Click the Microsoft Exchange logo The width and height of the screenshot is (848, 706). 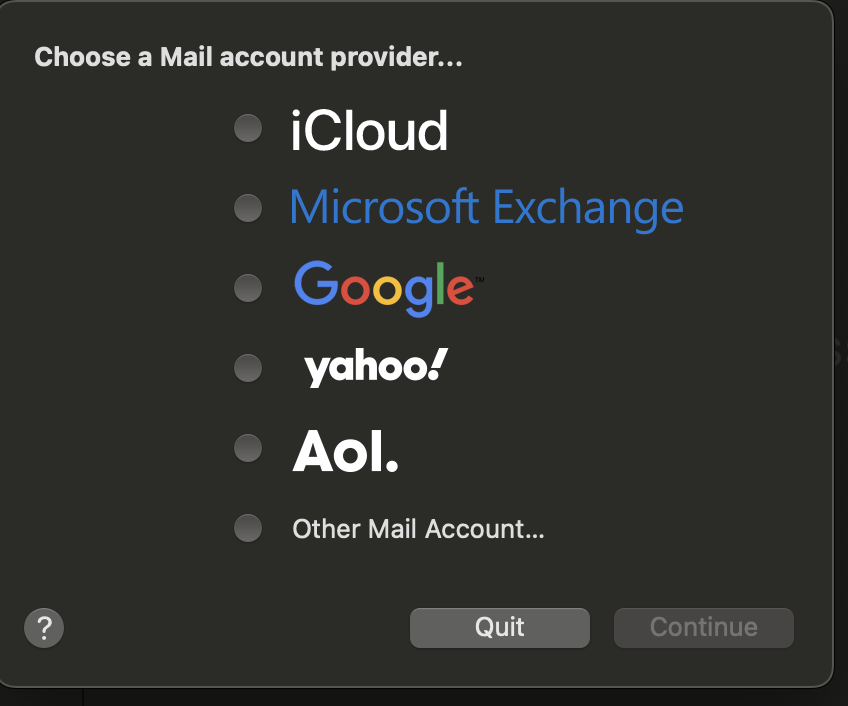(486, 208)
